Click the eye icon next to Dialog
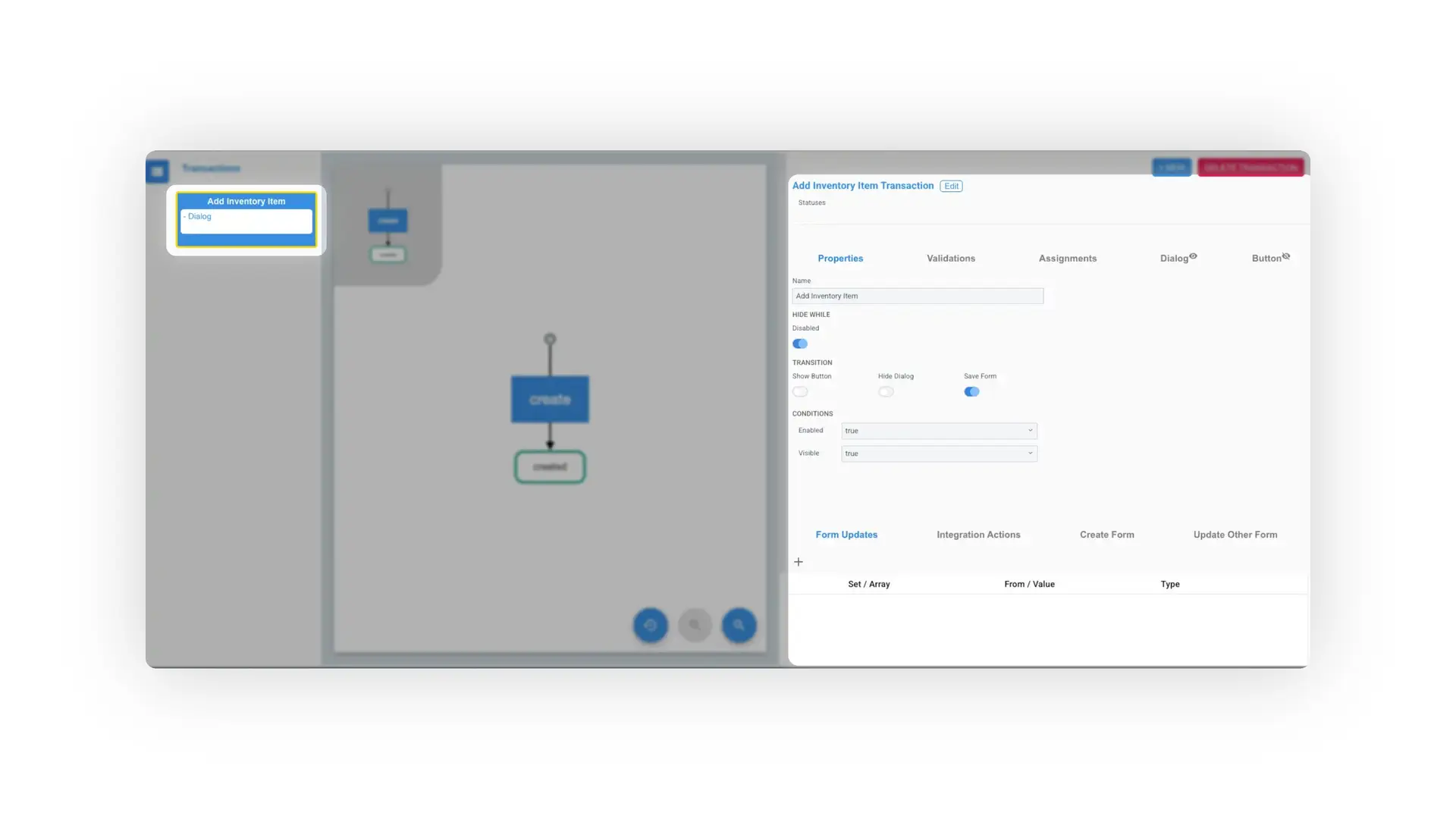Viewport: 1456px width, 819px height. [1193, 256]
